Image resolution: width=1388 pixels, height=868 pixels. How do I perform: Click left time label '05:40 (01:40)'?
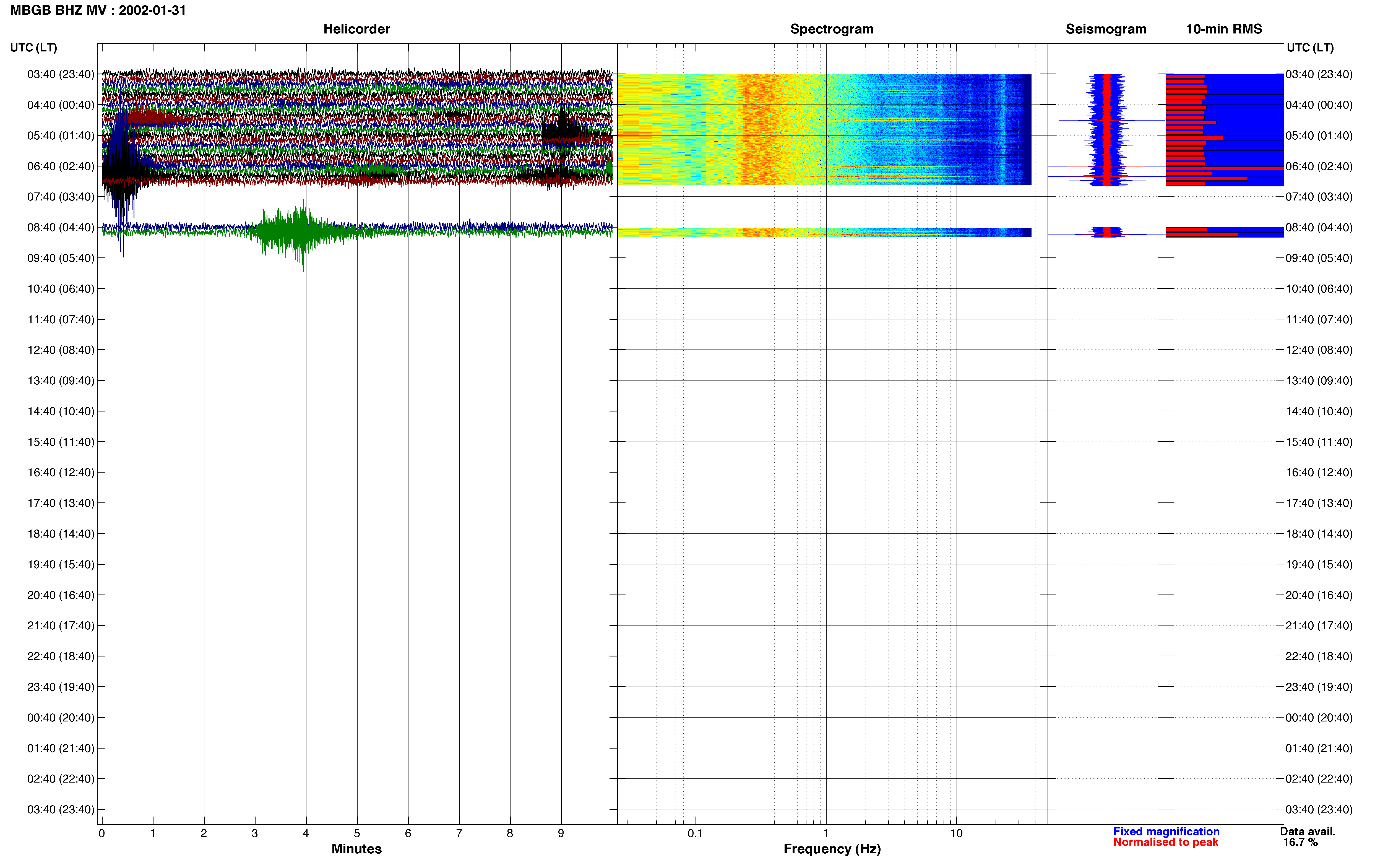coord(61,135)
